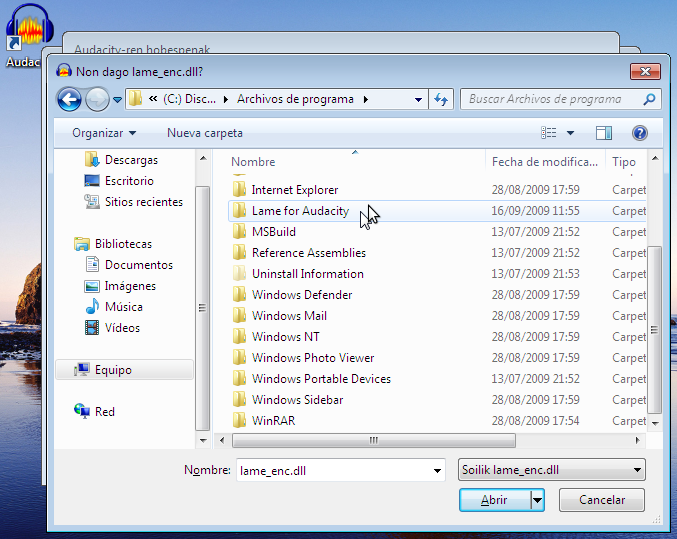Viewport: 677px width, 539px height.
Task: Expand arrow after Archivos de programa breadcrumb
Action: 366,100
